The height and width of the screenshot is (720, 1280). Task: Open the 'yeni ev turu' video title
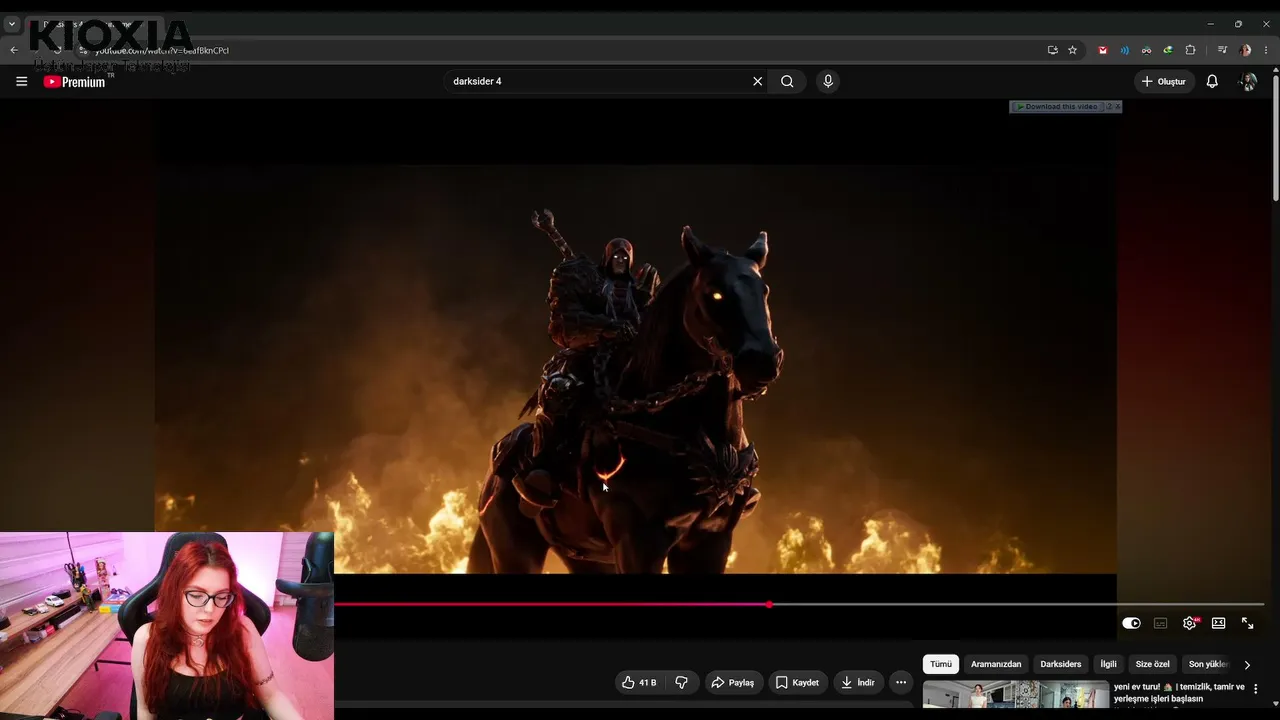coord(1179,693)
